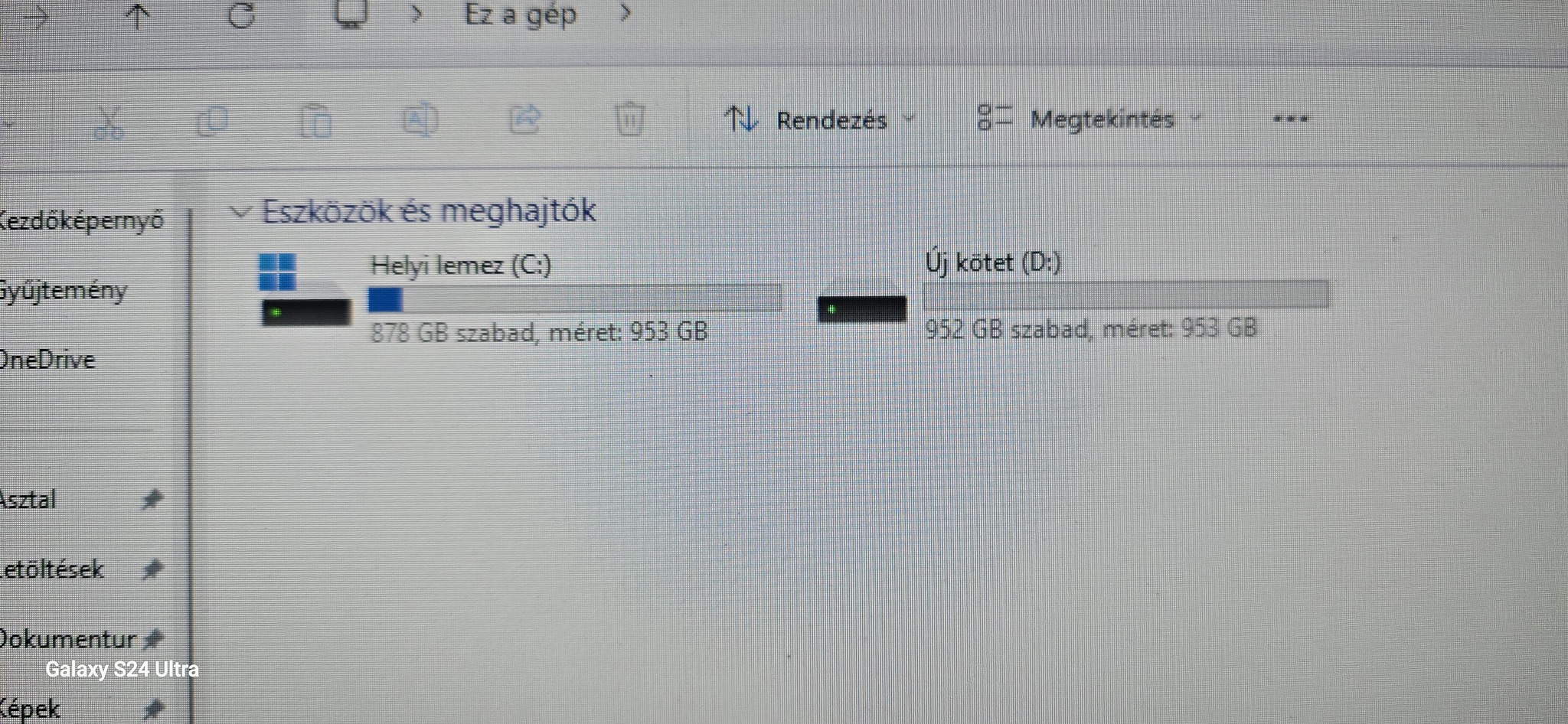Click the Share icon in toolbar

coord(525,119)
